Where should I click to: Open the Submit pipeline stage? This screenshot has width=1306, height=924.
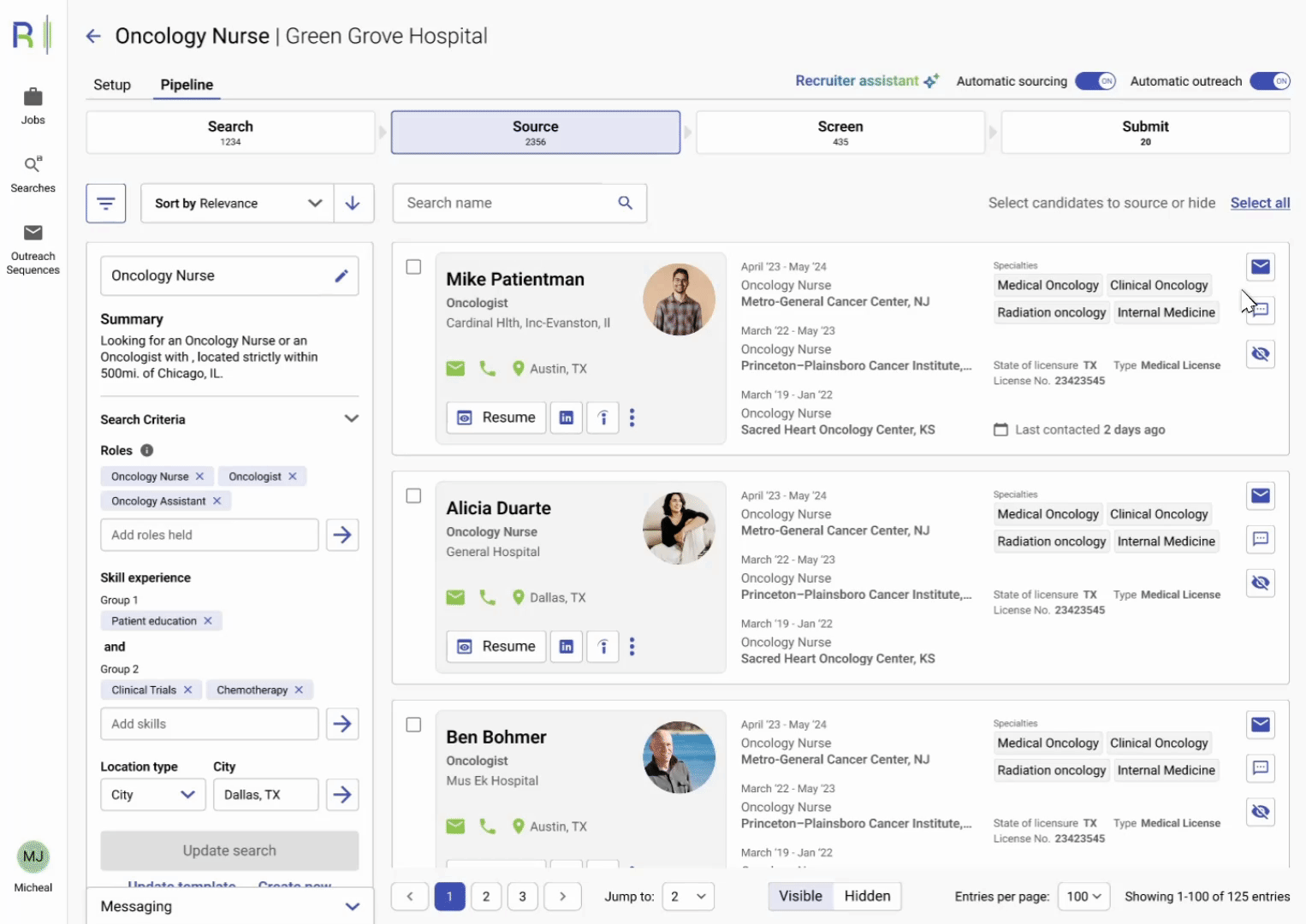[x=1145, y=133]
